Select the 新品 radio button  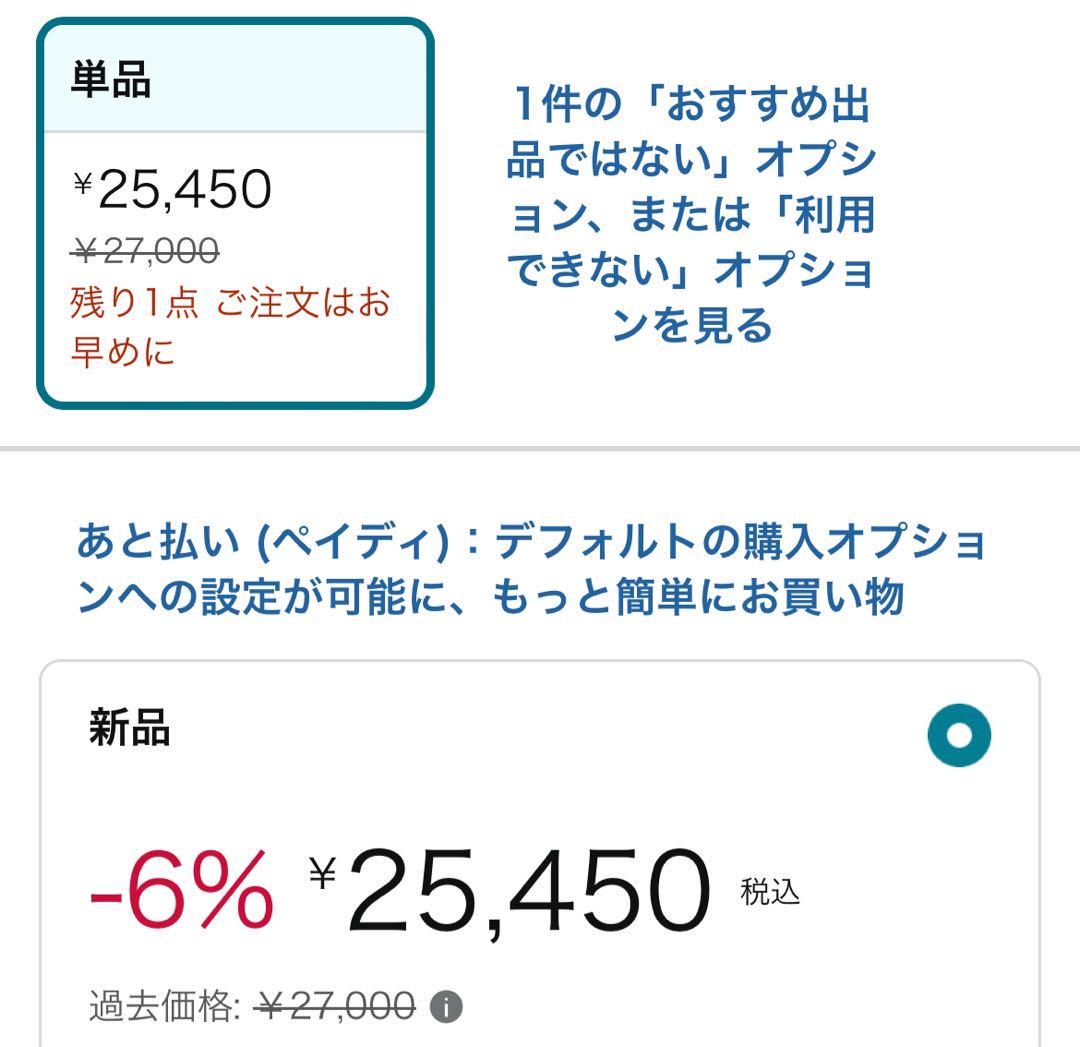959,735
